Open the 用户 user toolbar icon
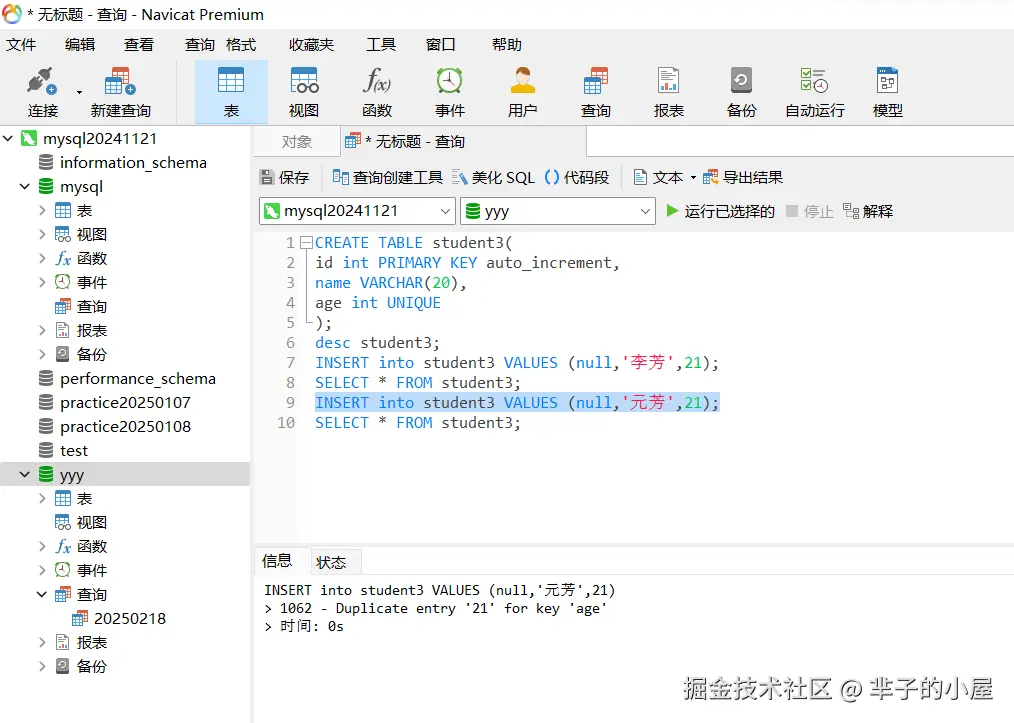 523,92
